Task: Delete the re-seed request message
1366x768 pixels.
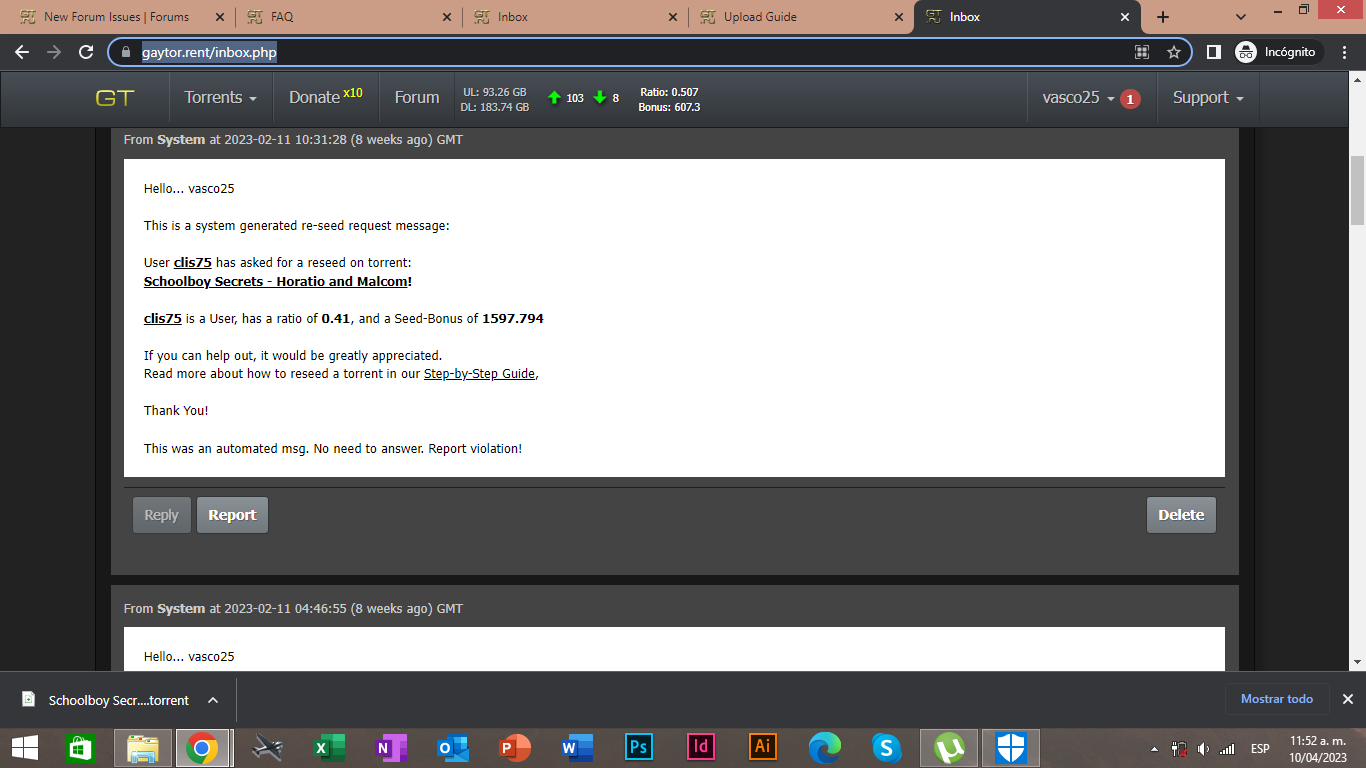Action: 1181,514
